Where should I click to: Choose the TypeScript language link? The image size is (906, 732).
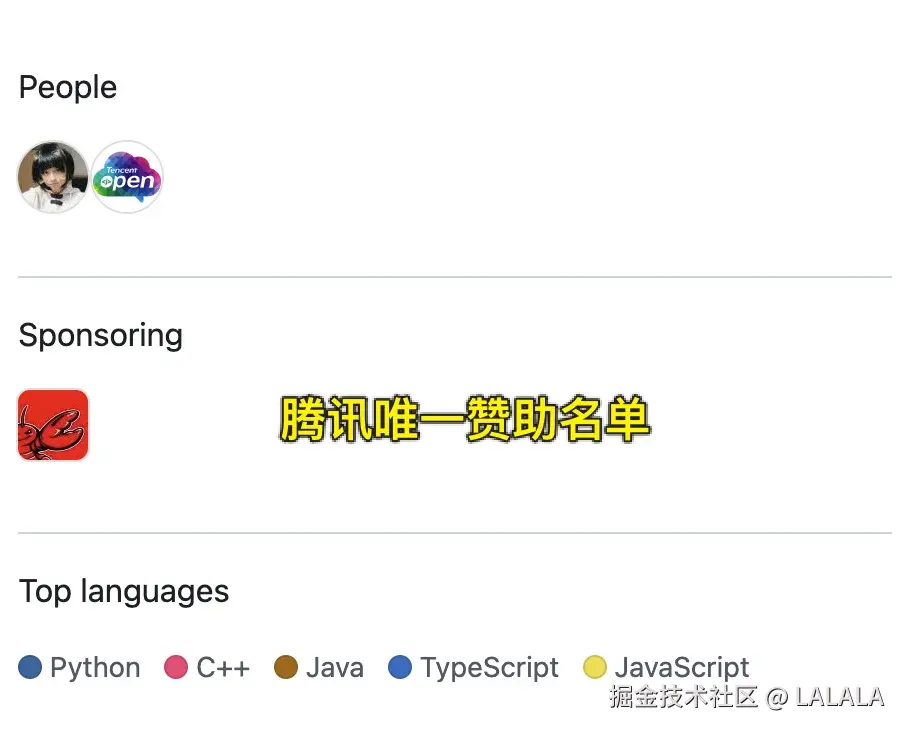[489, 668]
